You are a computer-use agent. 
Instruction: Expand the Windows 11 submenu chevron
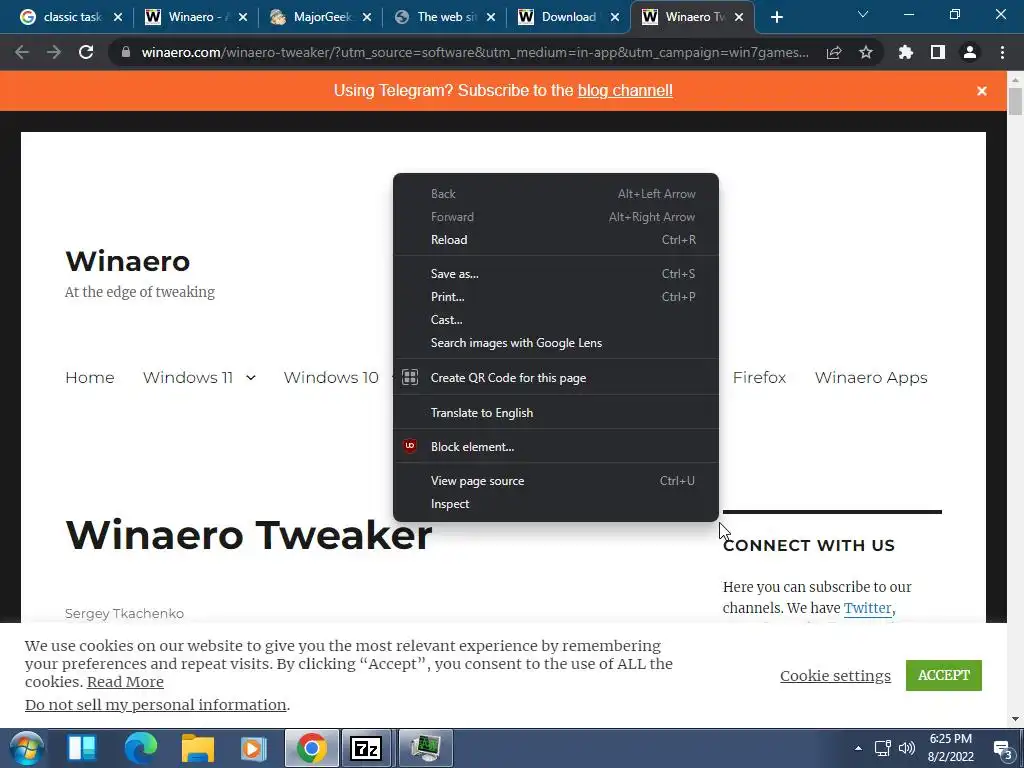[x=251, y=378]
